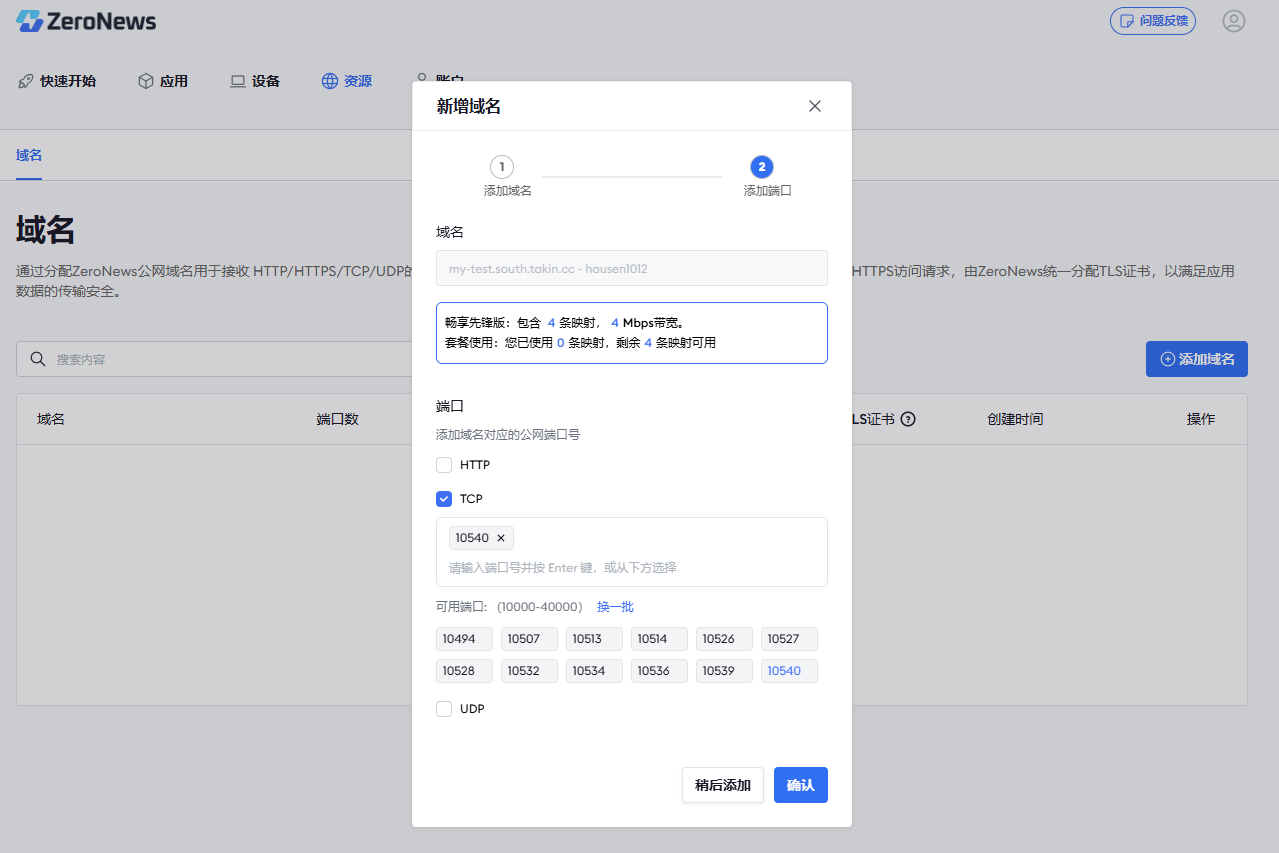This screenshot has width=1279, height=853.
Task: Enable the HTTP checkbox
Action: coord(444,464)
